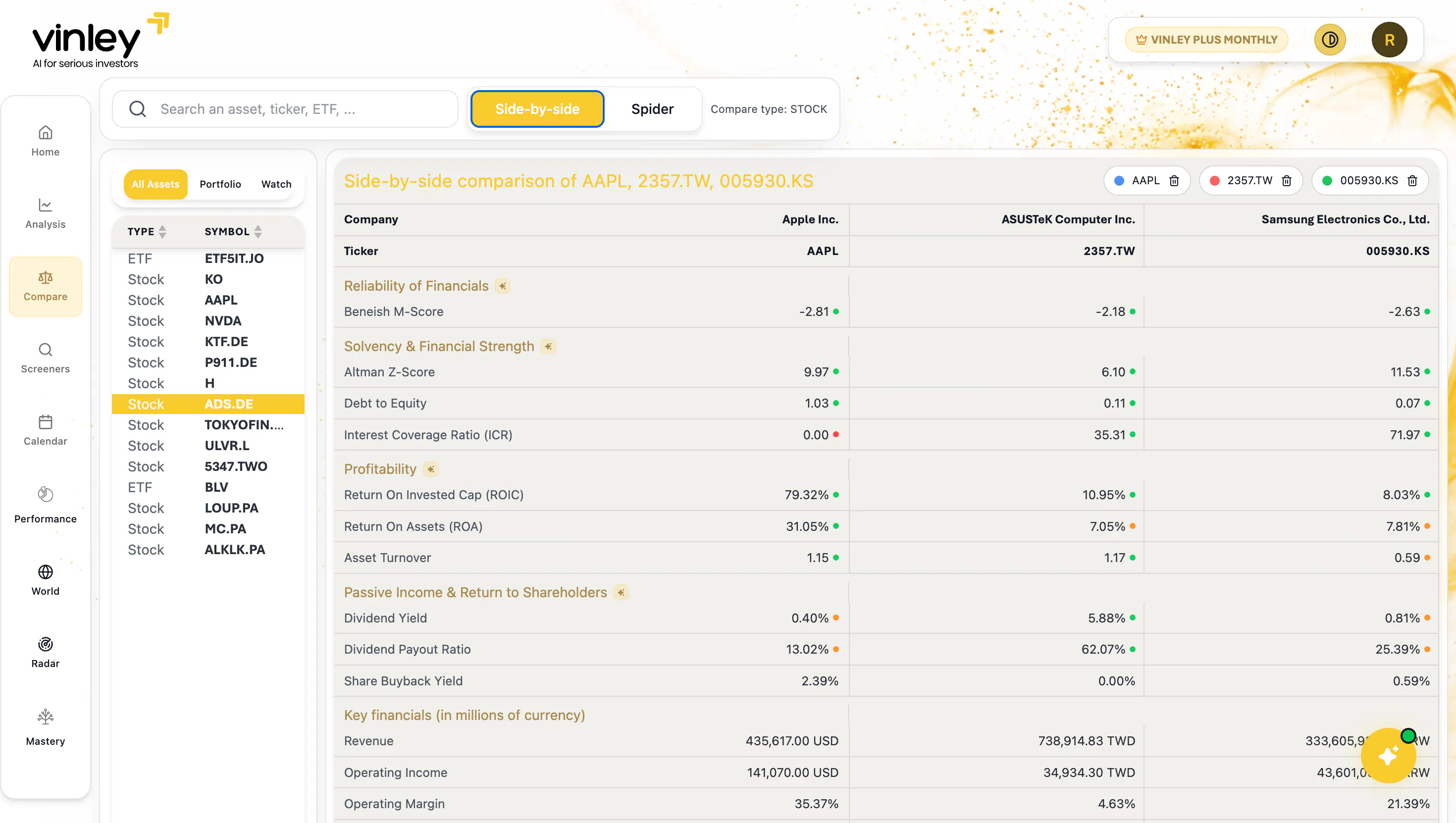Screen dimensions: 1456x823
Task: Click the Debt to Equity row label
Action: [385, 404]
